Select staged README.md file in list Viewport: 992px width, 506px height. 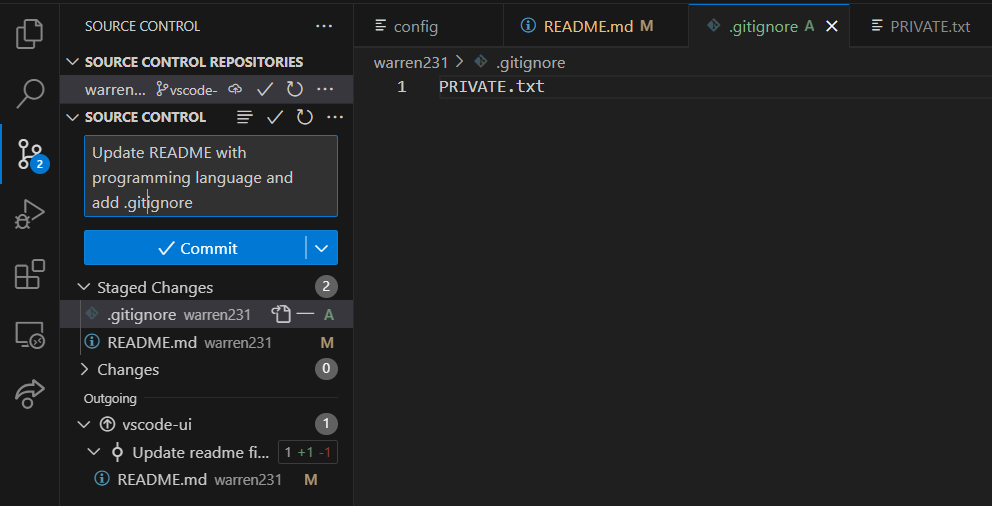coord(206,343)
